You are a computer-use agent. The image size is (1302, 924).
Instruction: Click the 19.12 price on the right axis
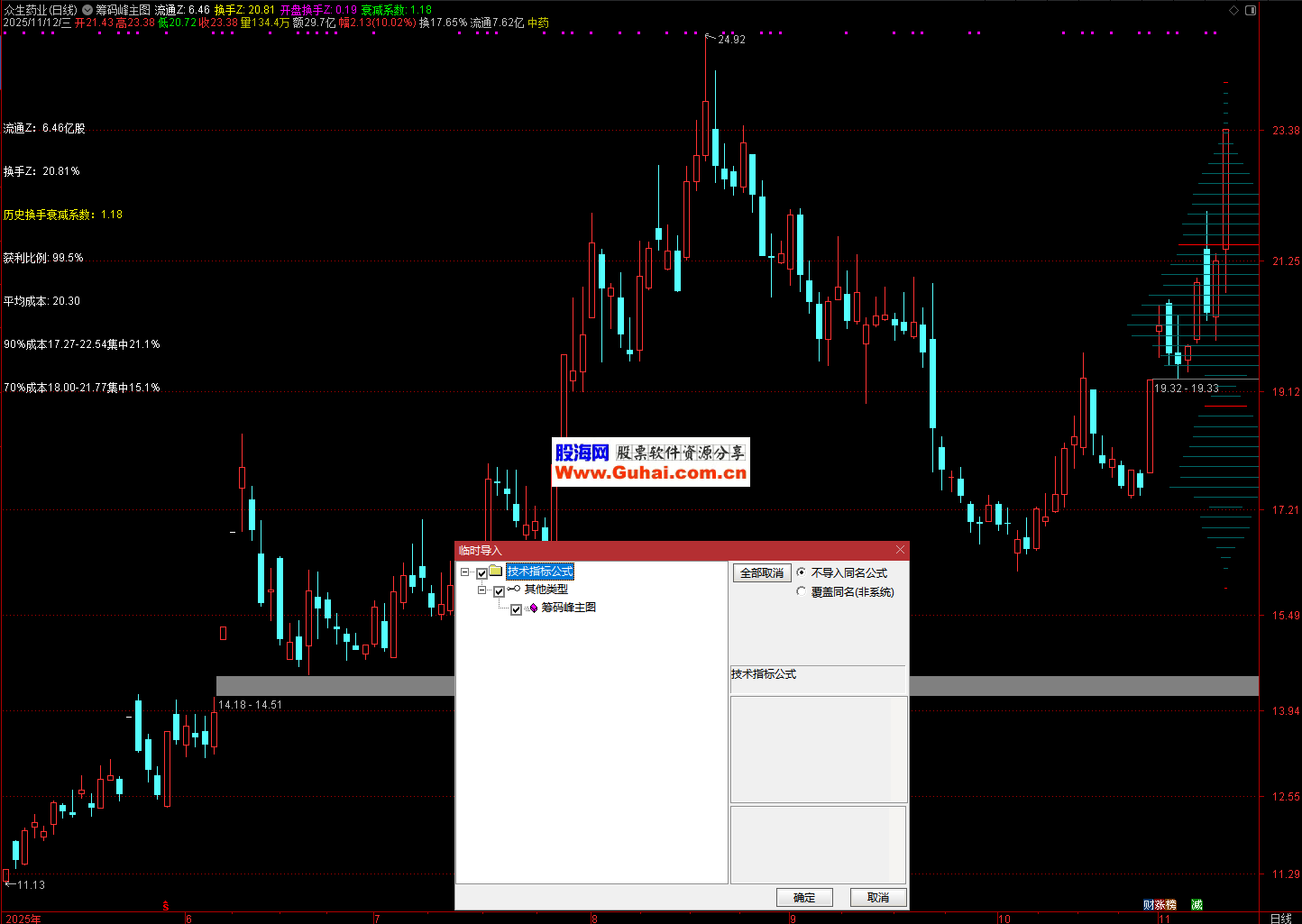point(1286,392)
